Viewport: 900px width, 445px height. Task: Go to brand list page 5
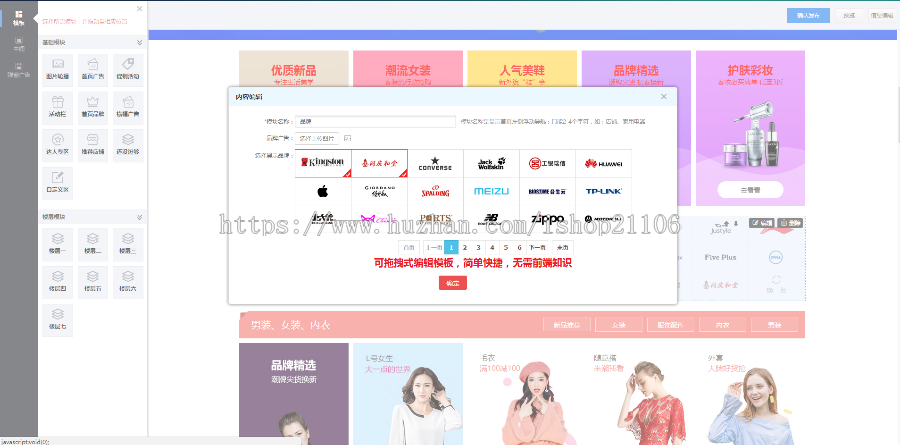506,247
